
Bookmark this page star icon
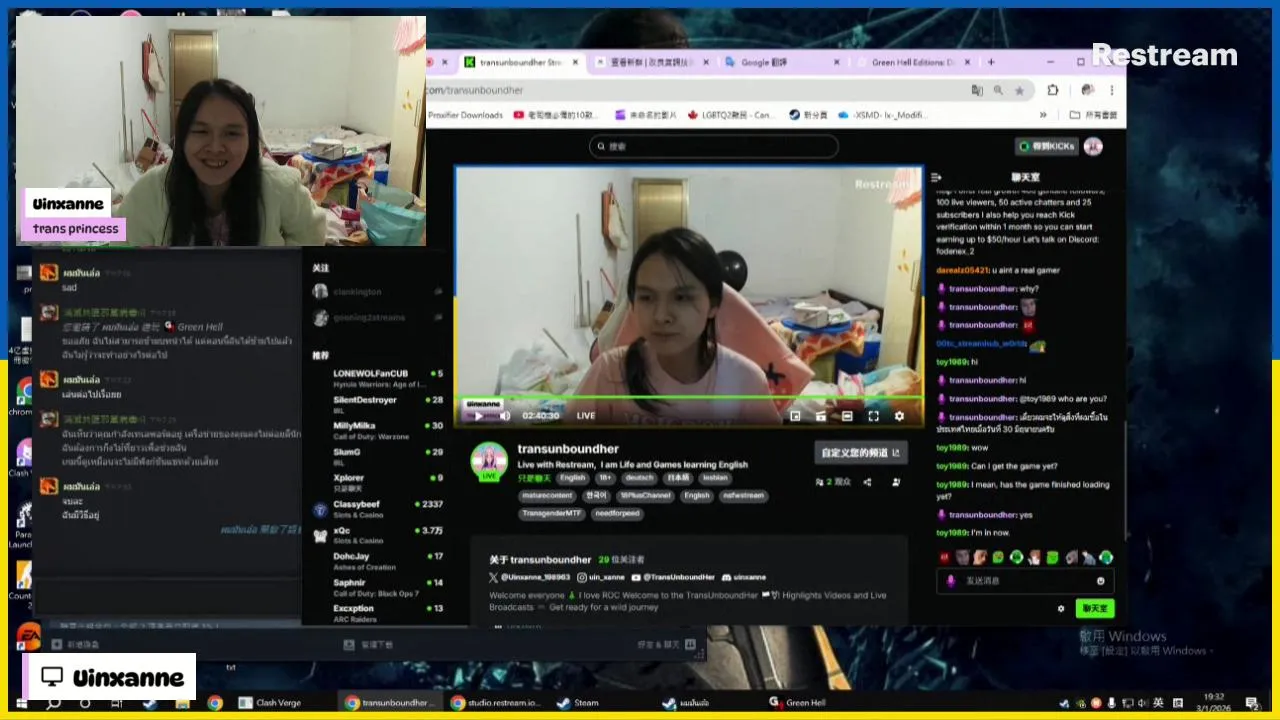(x=1019, y=90)
